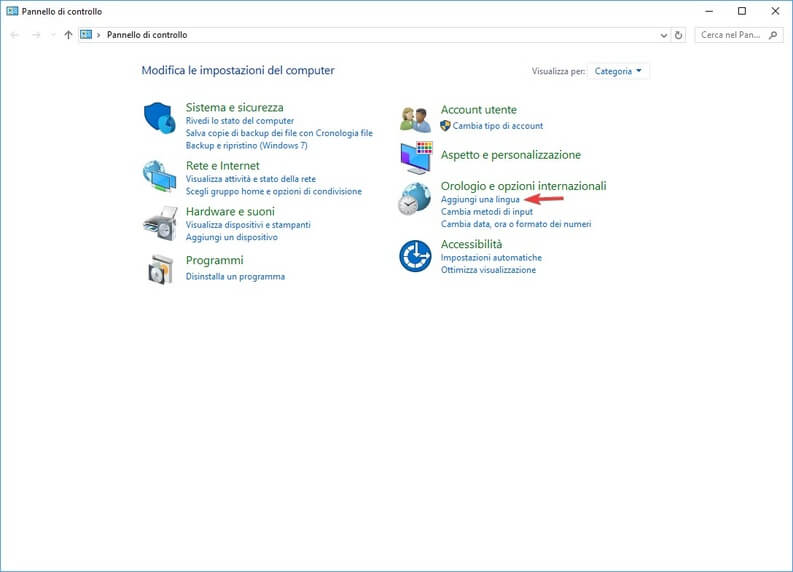Click the Back navigation arrow
The height and width of the screenshot is (572, 793).
coord(15,35)
